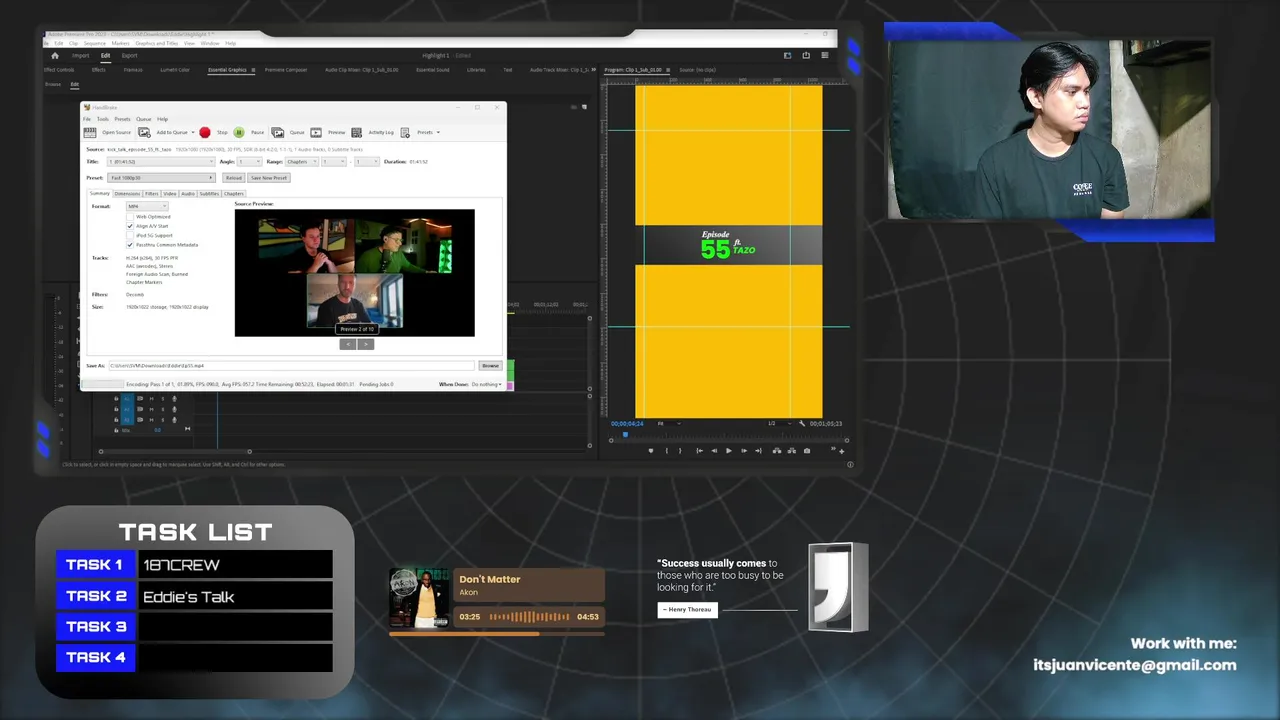The width and height of the screenshot is (1280, 720).
Task: Click Step Back one frame in Program monitor
Action: [x=714, y=451]
